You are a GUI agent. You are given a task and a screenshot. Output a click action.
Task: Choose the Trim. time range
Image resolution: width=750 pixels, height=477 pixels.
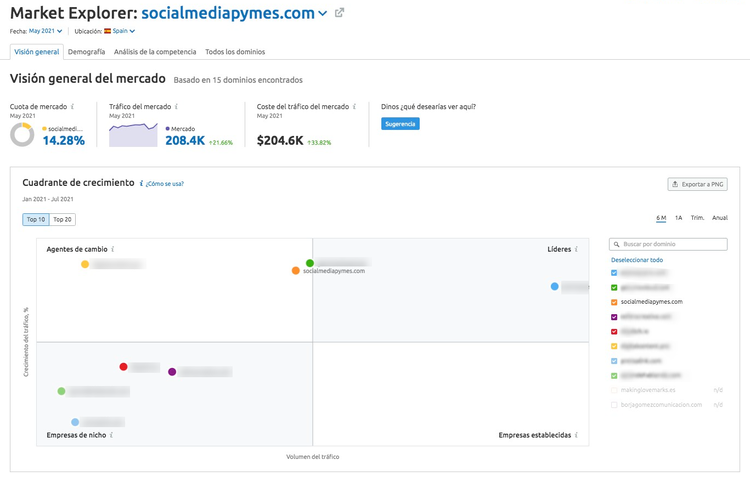tap(697, 218)
